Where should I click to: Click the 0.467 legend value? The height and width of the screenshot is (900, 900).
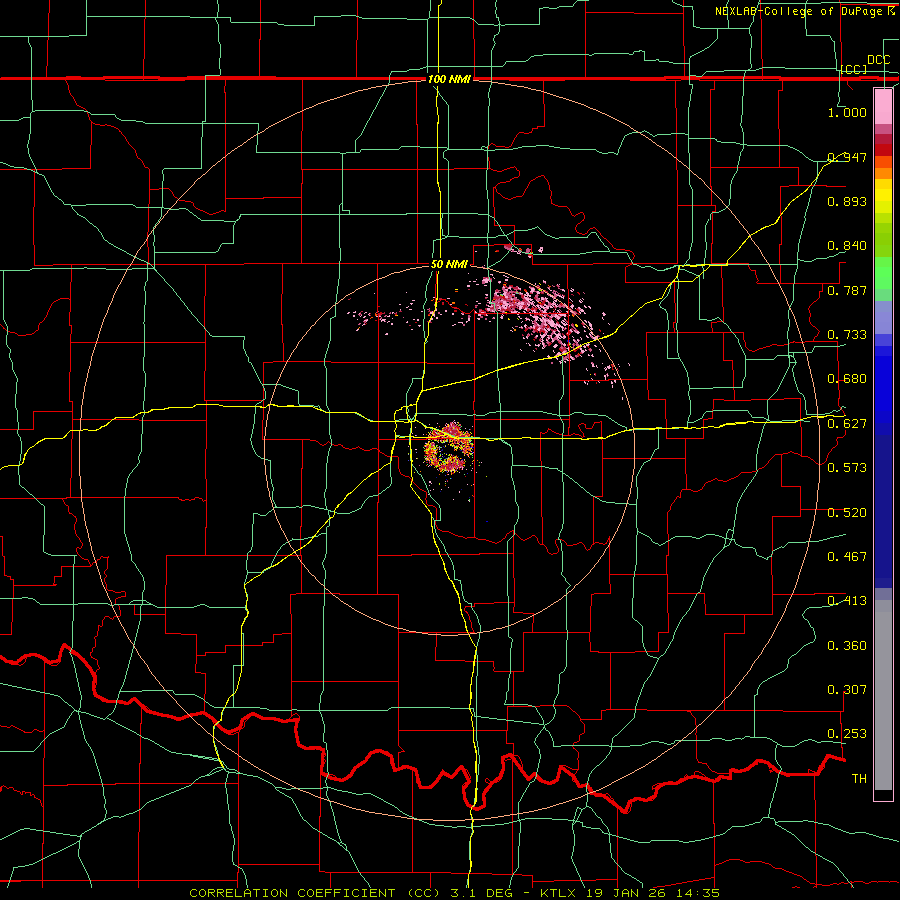pos(847,557)
